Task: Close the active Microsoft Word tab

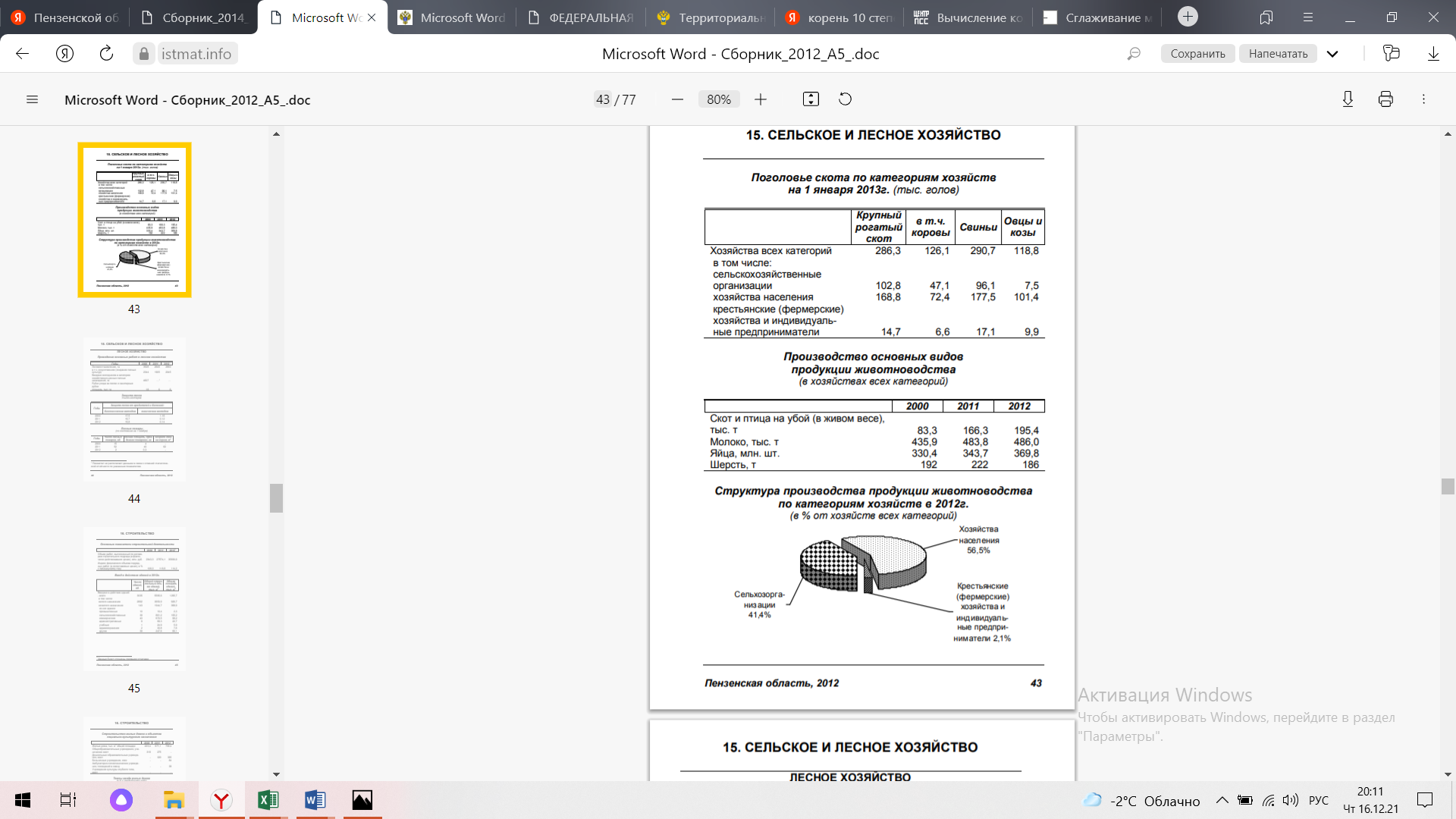Action: 372,17
